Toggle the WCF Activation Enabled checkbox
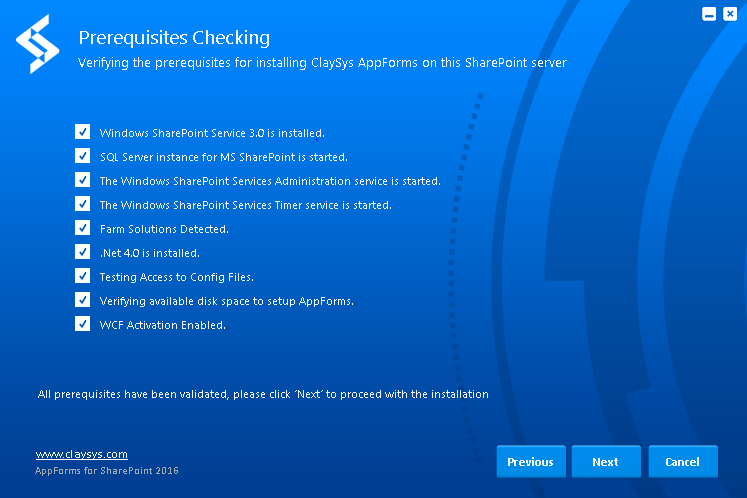747x498 pixels. pyautogui.click(x=82, y=324)
